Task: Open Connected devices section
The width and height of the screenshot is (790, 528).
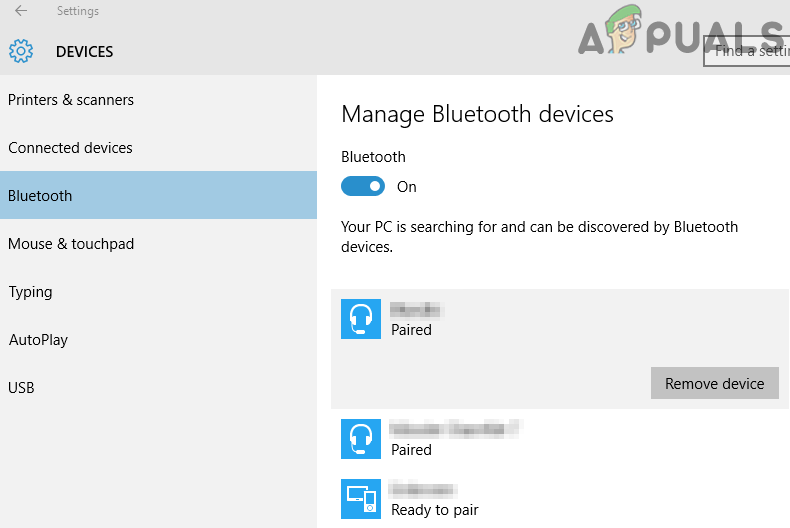Action: coord(70,148)
